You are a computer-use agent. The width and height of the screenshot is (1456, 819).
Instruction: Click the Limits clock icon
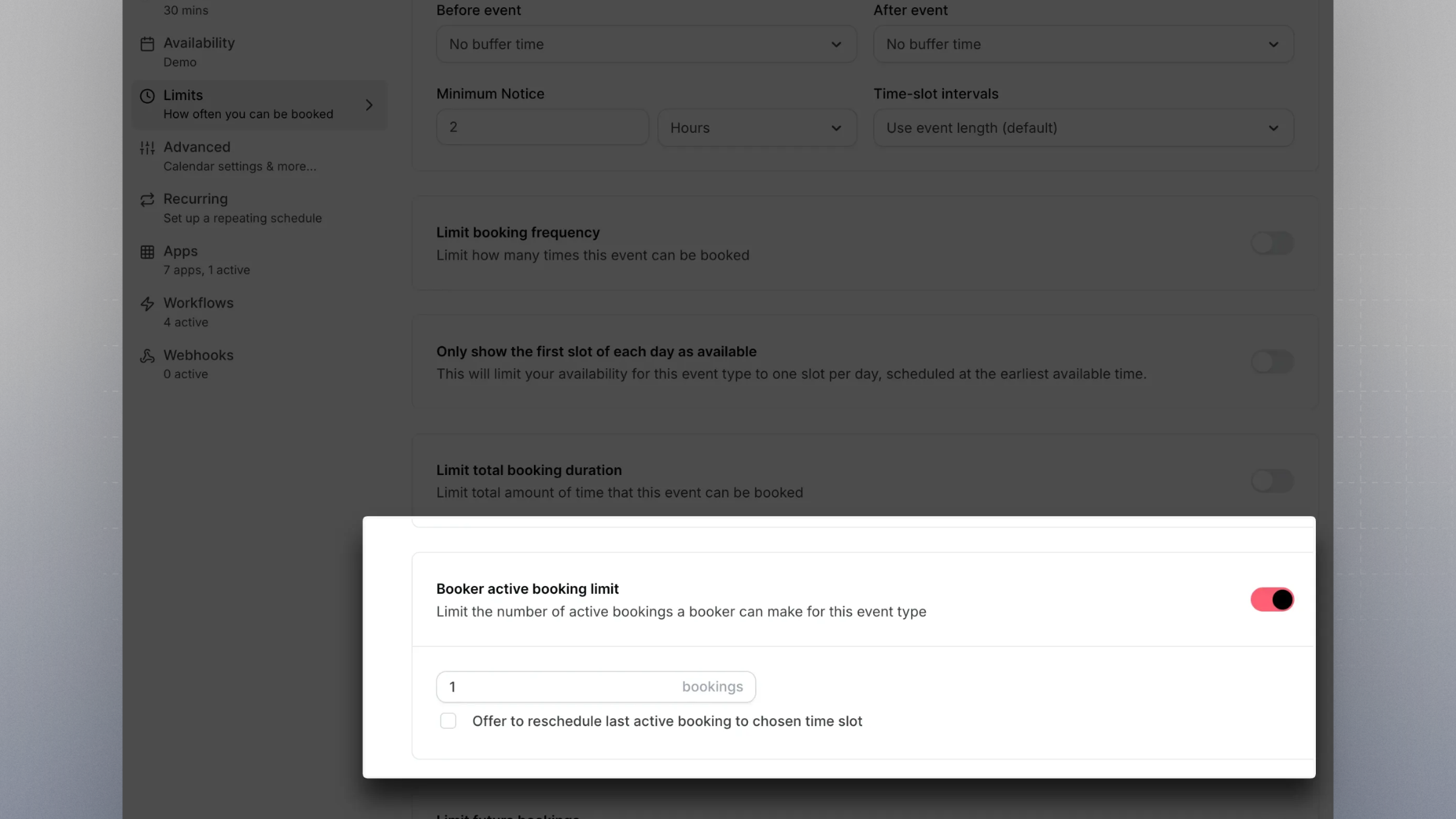tap(147, 96)
